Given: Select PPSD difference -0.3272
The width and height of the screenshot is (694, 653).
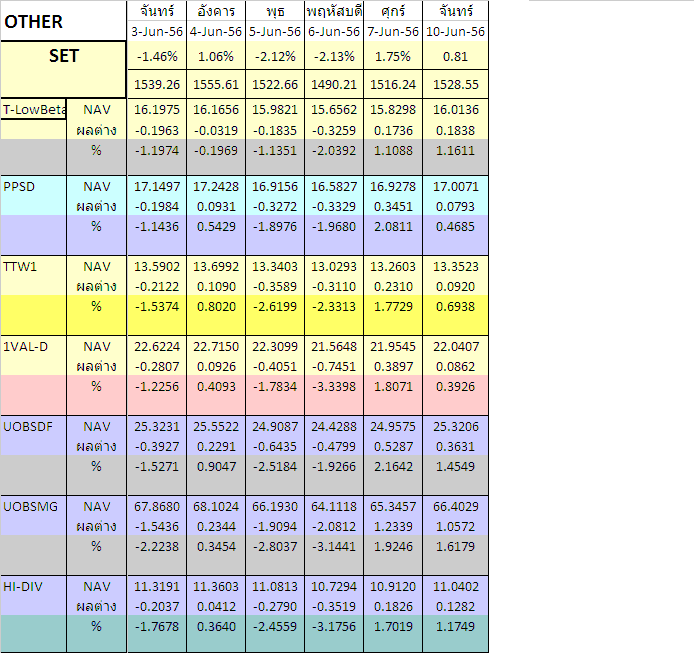Looking at the screenshot, I should 275,206.
